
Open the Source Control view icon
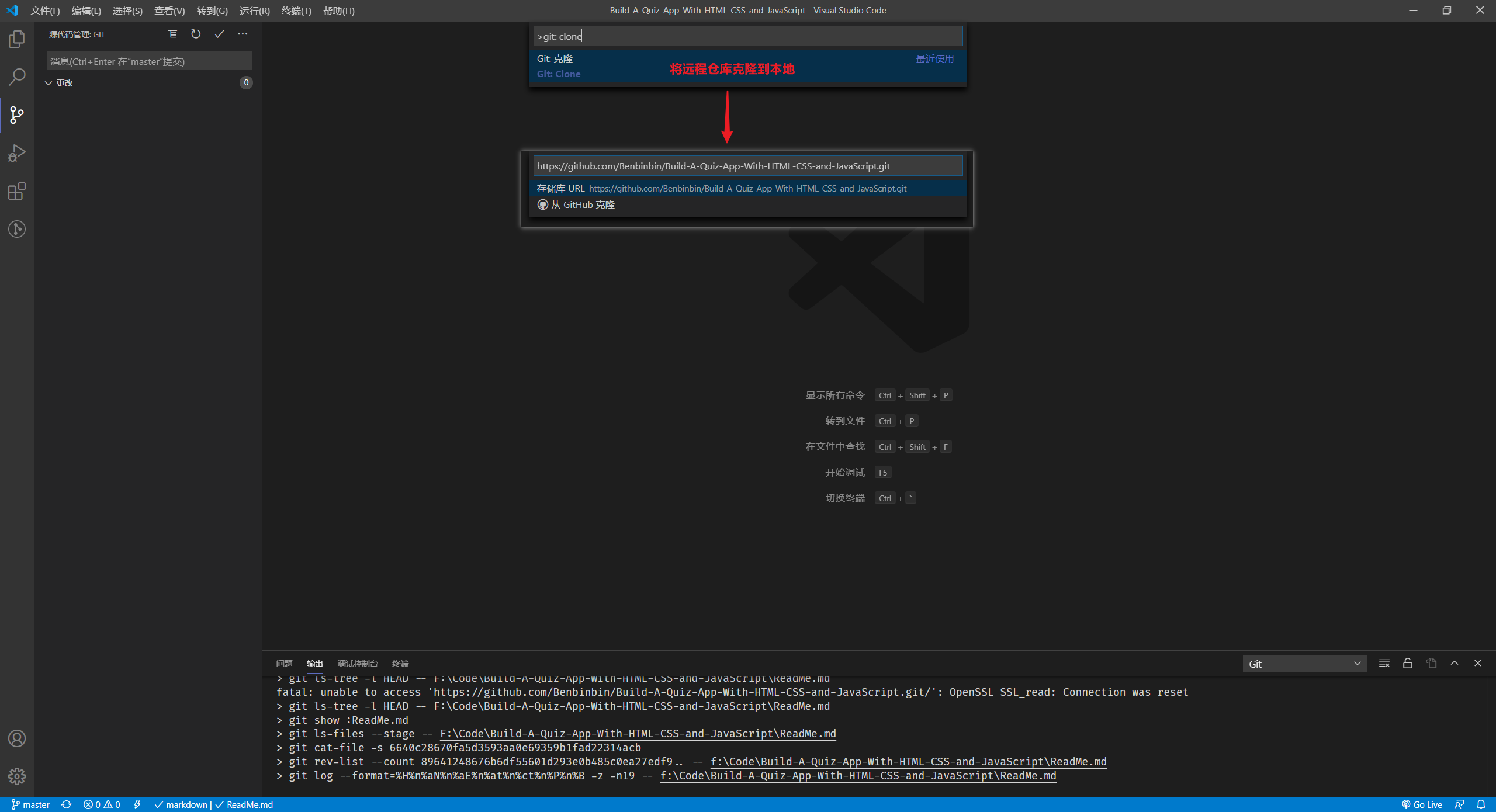coord(17,115)
